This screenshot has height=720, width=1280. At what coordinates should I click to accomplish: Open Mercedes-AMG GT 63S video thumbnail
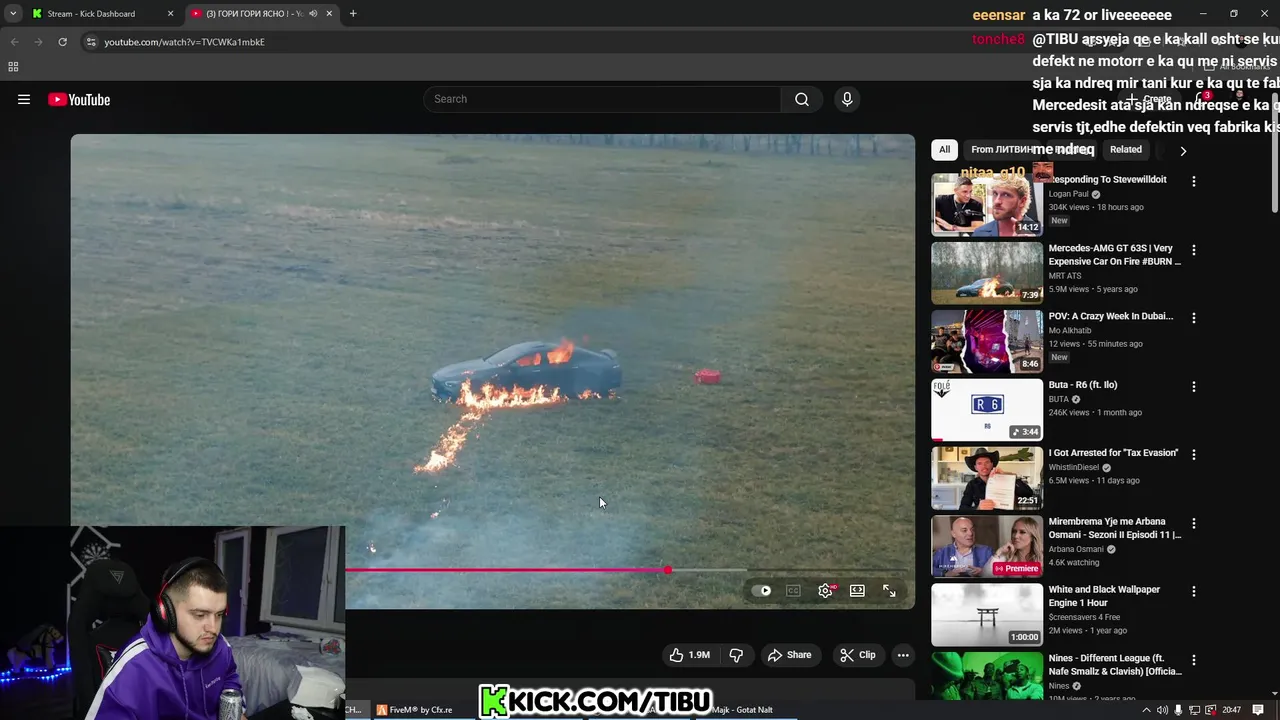tap(987, 273)
